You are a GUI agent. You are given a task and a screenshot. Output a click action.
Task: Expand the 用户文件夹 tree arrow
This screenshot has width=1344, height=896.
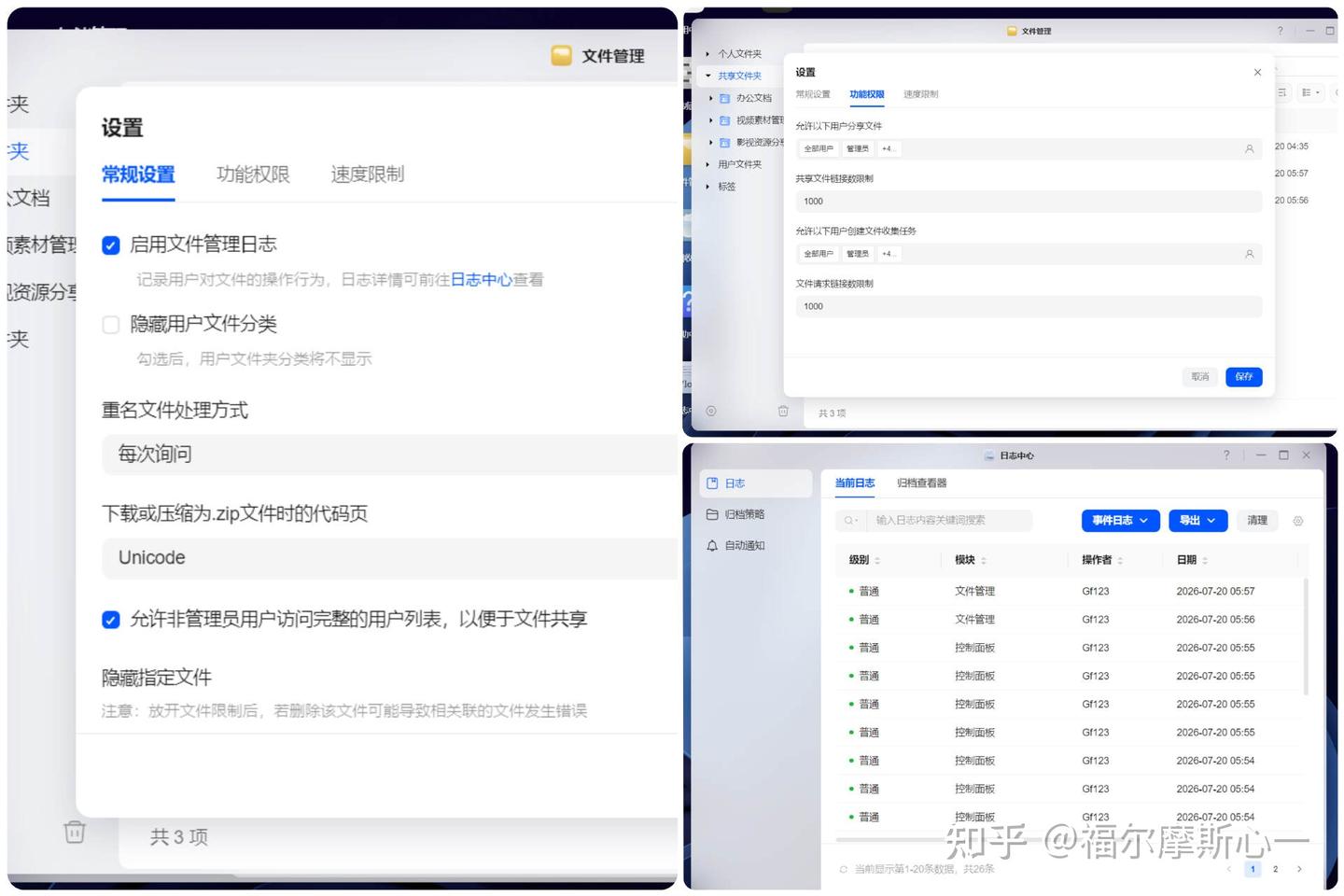pyautogui.click(x=708, y=164)
